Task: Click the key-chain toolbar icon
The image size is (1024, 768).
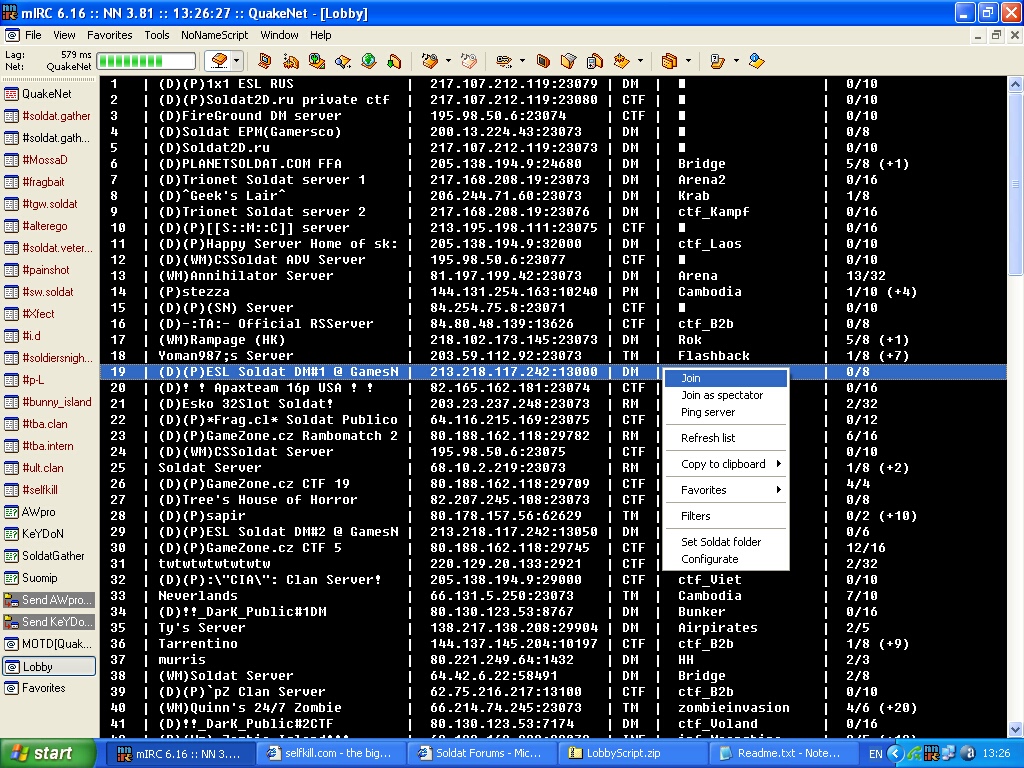Action: tap(504, 61)
